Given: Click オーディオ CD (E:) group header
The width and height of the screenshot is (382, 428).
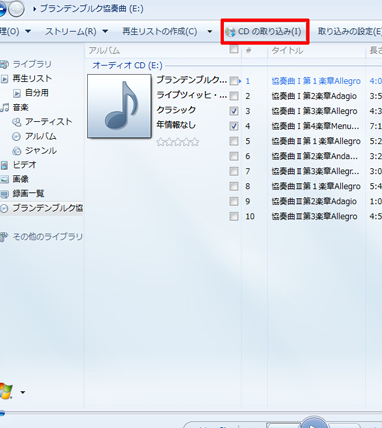Looking at the screenshot, I should (127, 65).
